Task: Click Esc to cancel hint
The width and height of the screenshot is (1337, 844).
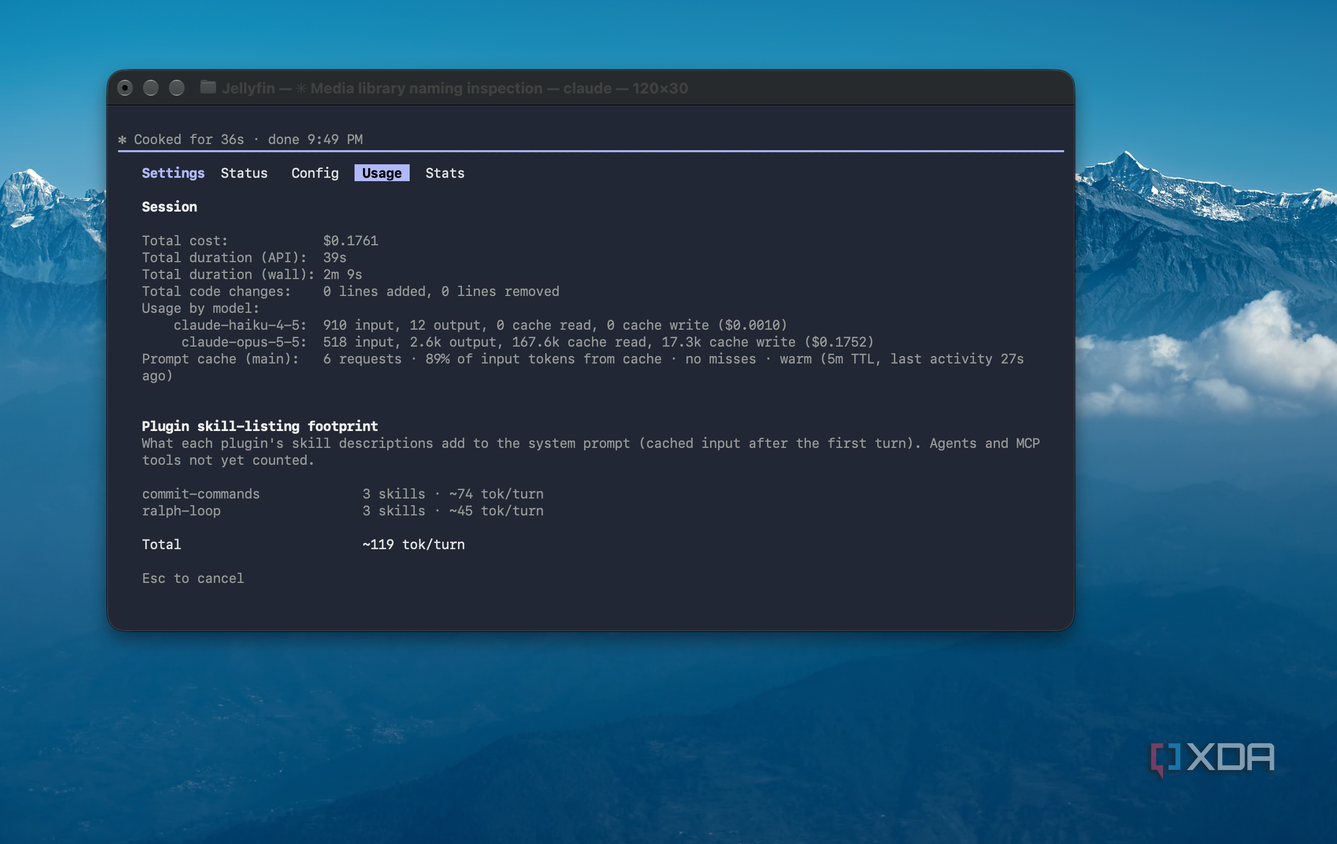Action: pyautogui.click(x=193, y=578)
